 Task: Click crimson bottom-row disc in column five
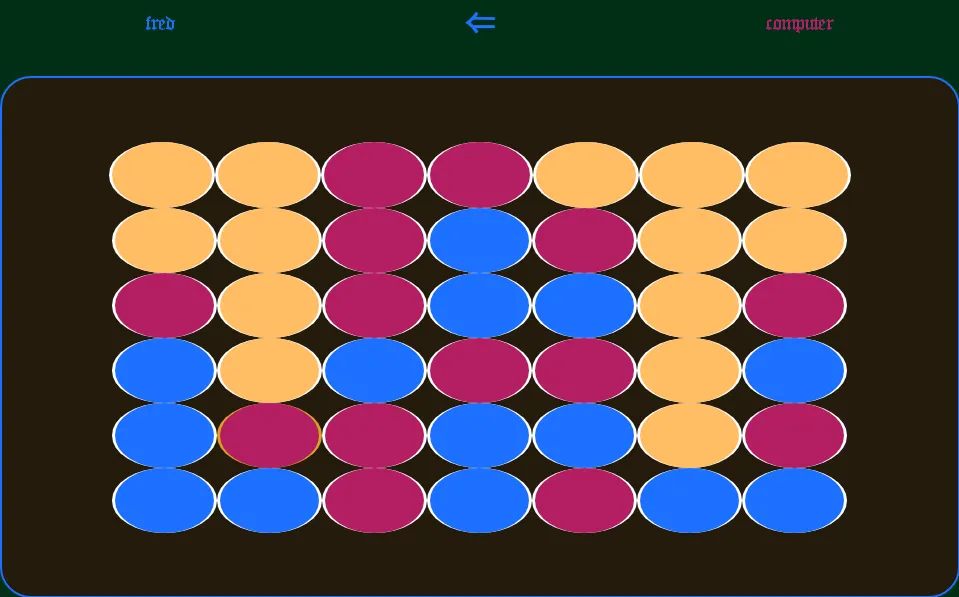point(584,500)
